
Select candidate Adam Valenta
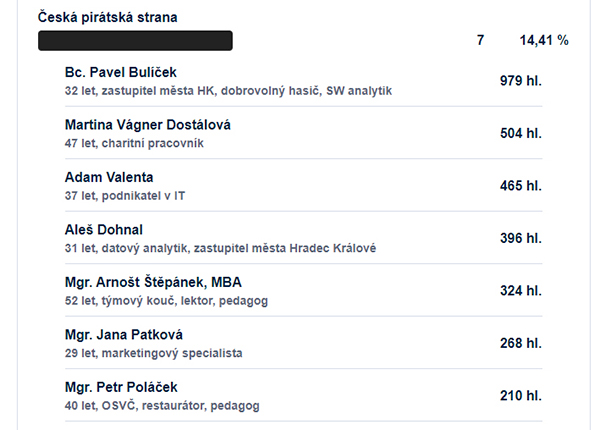point(109,177)
